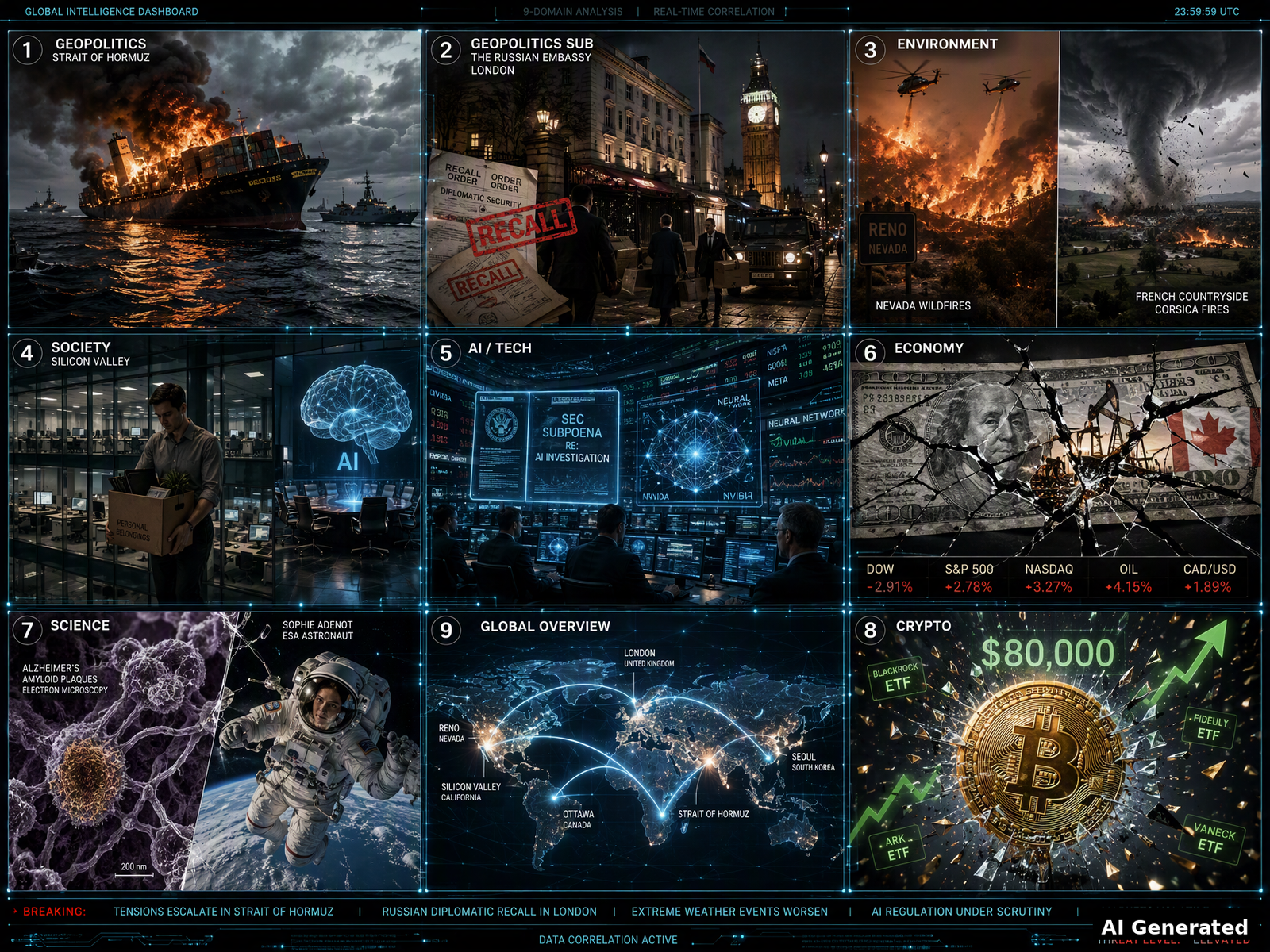Select the Fidelity ETF tag
Screen dimensions: 1270x952
tap(1210, 727)
